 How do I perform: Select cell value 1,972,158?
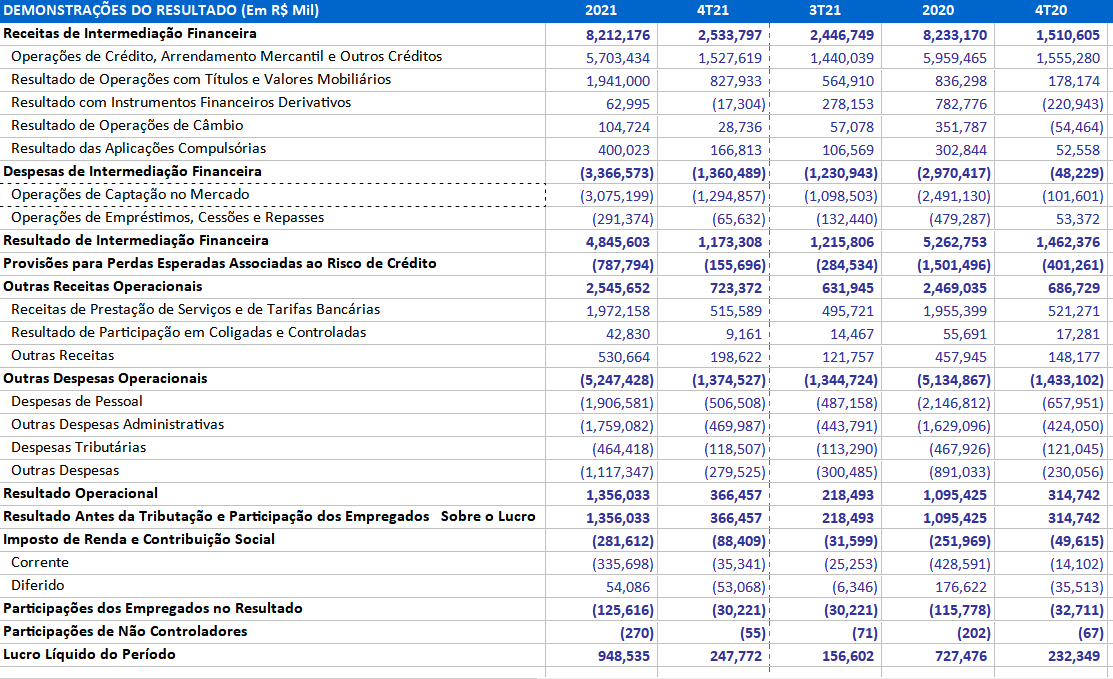618,311
